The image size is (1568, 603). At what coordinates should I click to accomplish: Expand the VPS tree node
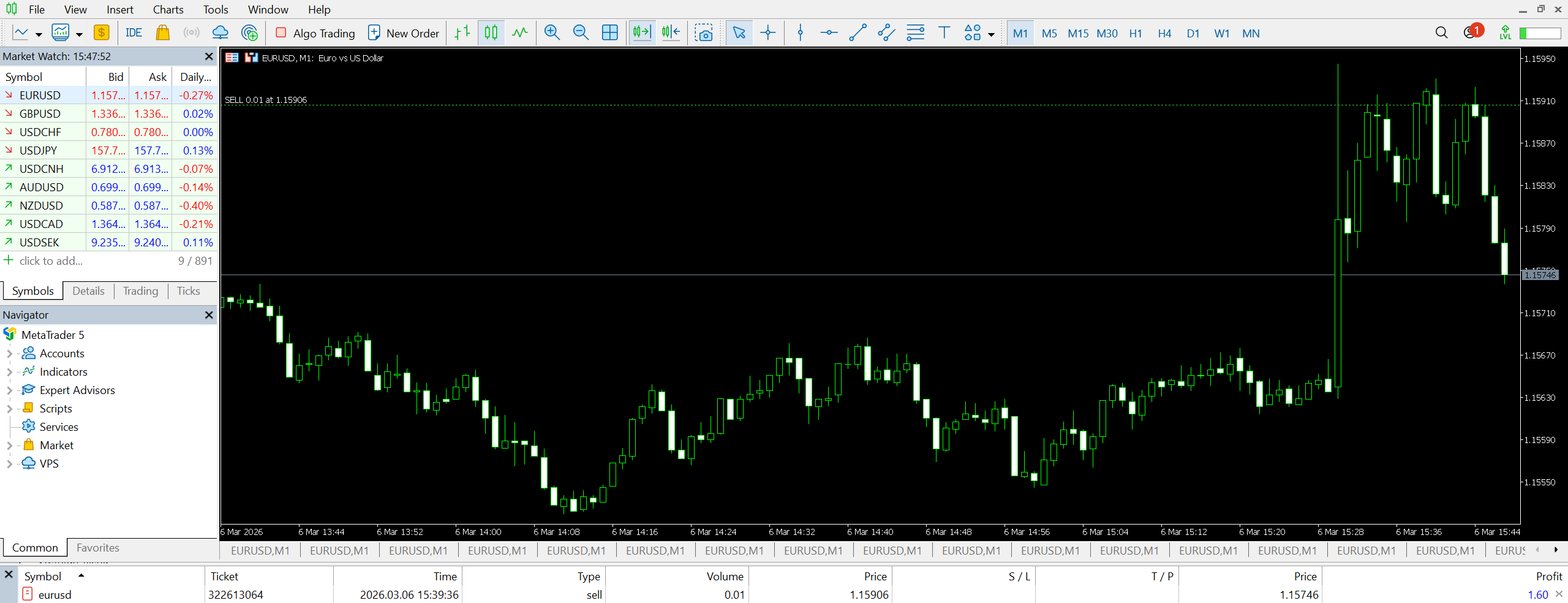(9, 464)
